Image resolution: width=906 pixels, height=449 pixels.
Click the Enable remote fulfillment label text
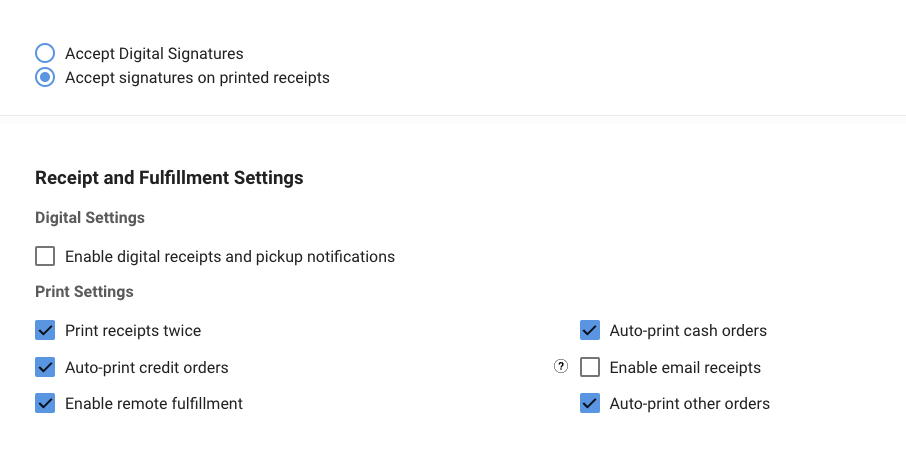coord(154,404)
